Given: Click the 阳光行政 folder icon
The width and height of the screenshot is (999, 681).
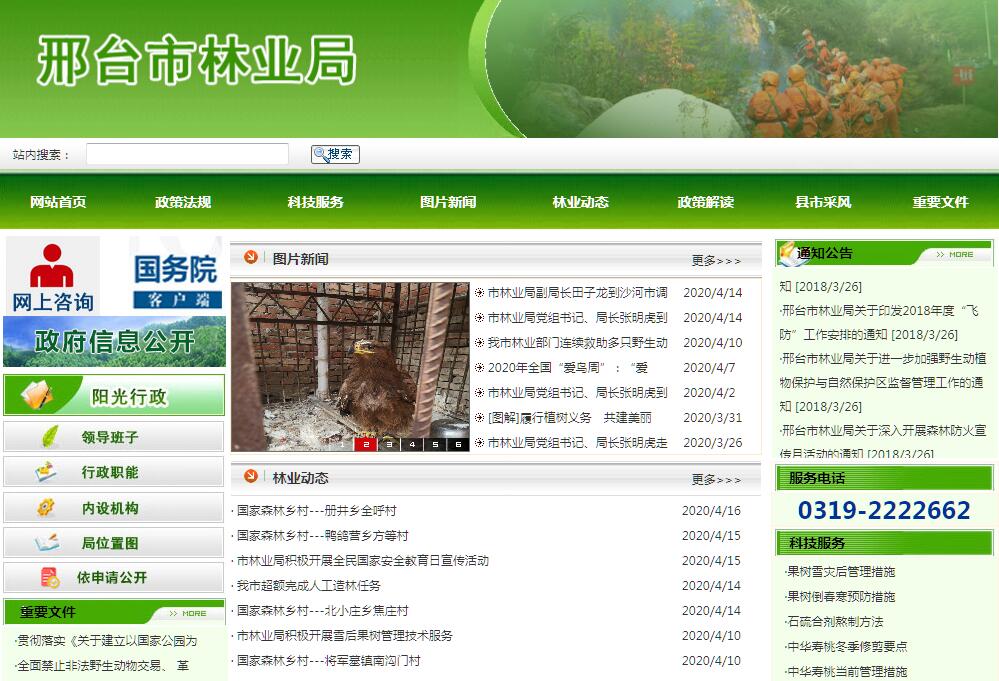Looking at the screenshot, I should [37, 395].
